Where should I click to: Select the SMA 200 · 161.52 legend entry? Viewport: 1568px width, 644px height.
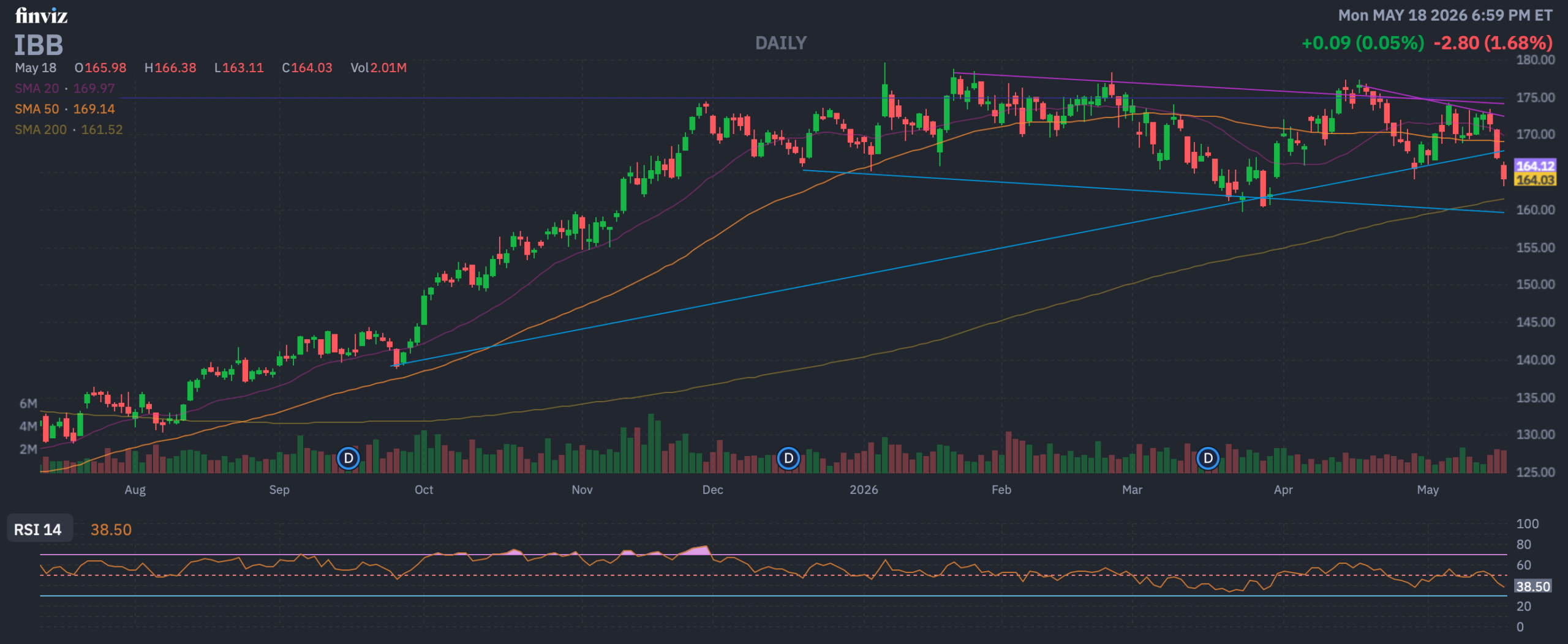[x=69, y=130]
